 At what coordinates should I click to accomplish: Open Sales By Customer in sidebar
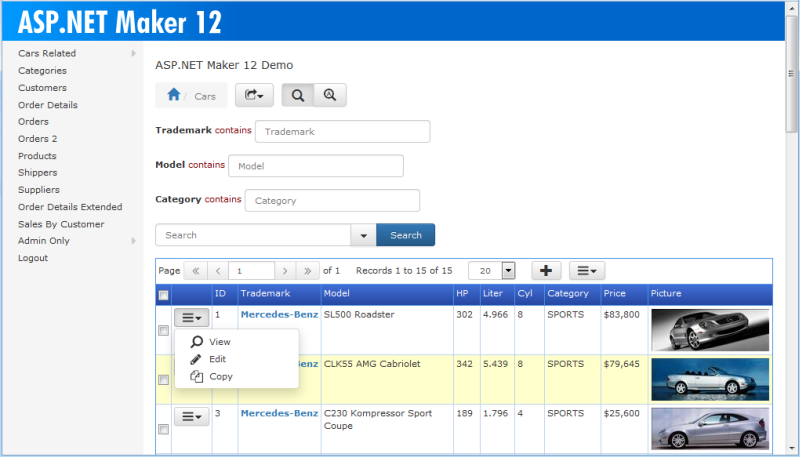(61, 224)
